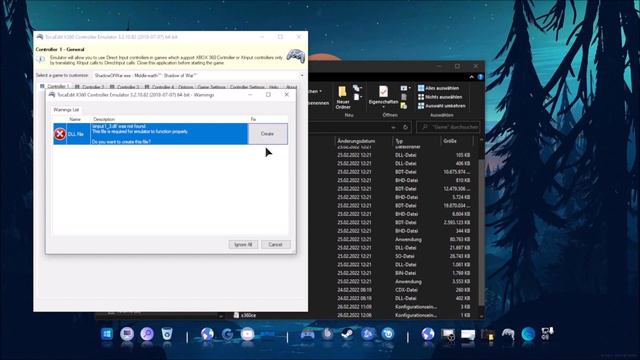The image size is (640, 360).
Task: Open the round icon between Steam and power icon
Action: coord(367,334)
